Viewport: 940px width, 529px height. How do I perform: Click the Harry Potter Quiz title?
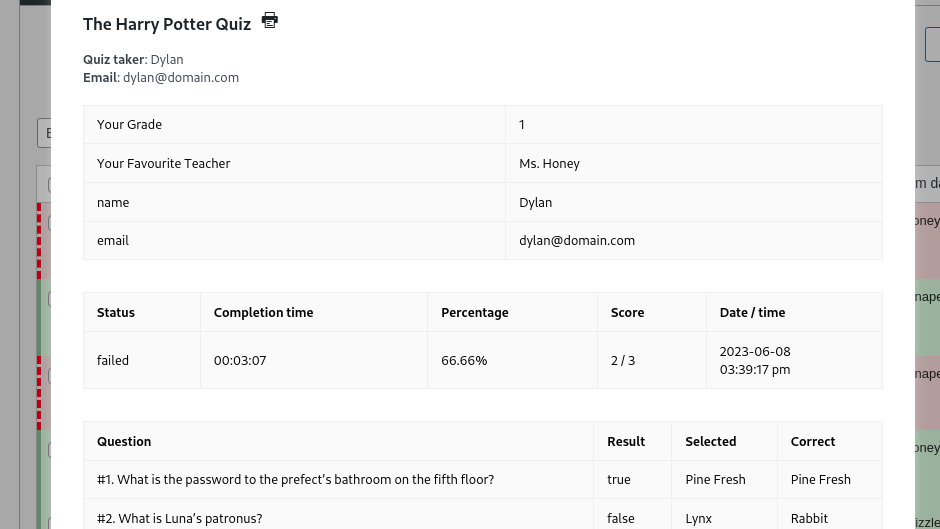pyautogui.click(x=167, y=24)
